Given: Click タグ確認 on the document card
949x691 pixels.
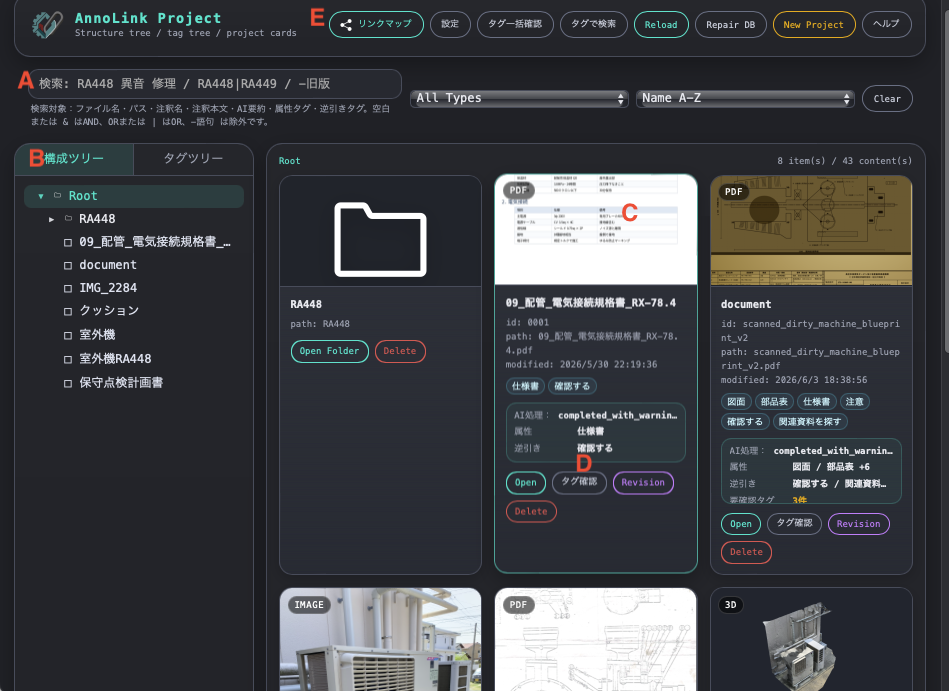Looking at the screenshot, I should click(794, 523).
